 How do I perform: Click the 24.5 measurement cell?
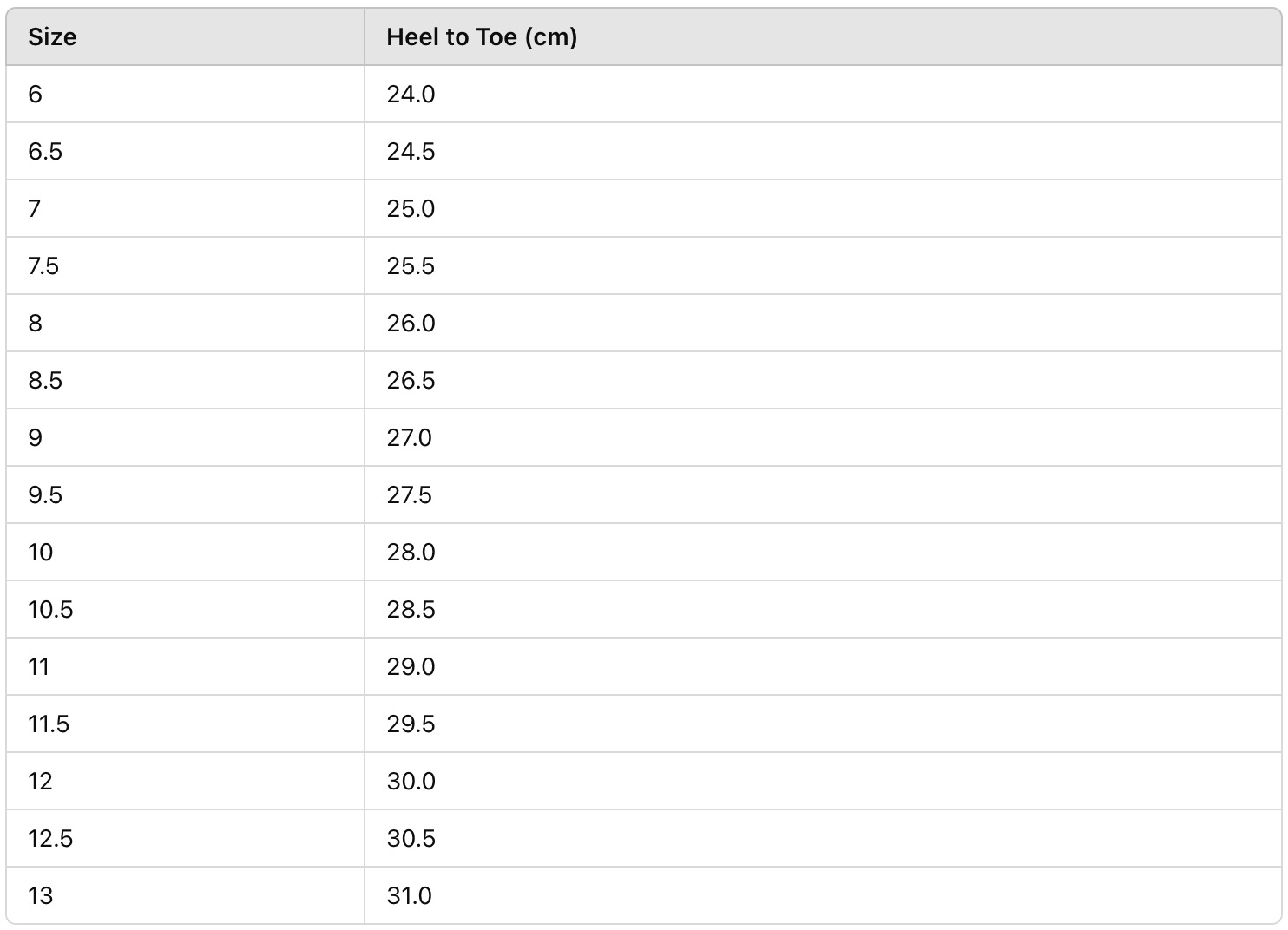coord(411,151)
